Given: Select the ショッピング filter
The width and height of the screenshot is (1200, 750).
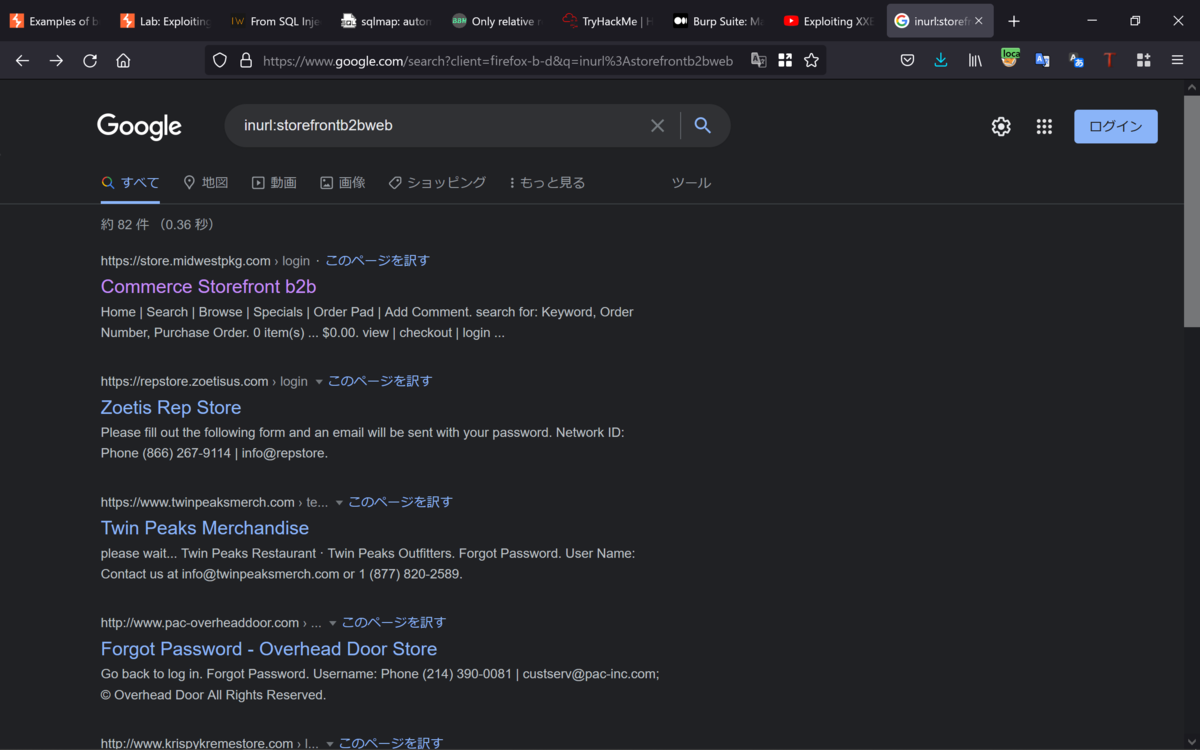Looking at the screenshot, I should tap(437, 183).
